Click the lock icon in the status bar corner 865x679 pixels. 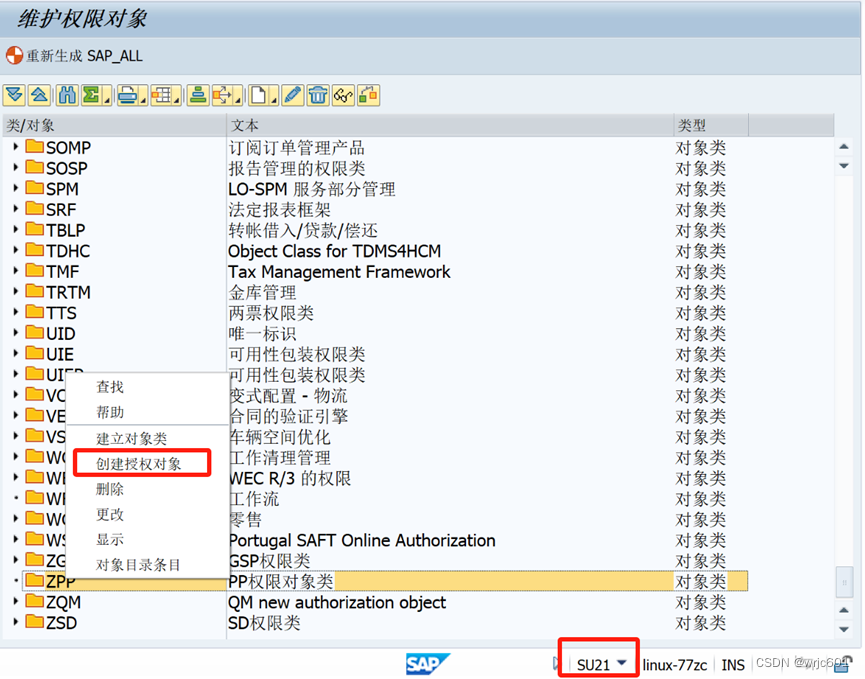[x=843, y=664]
